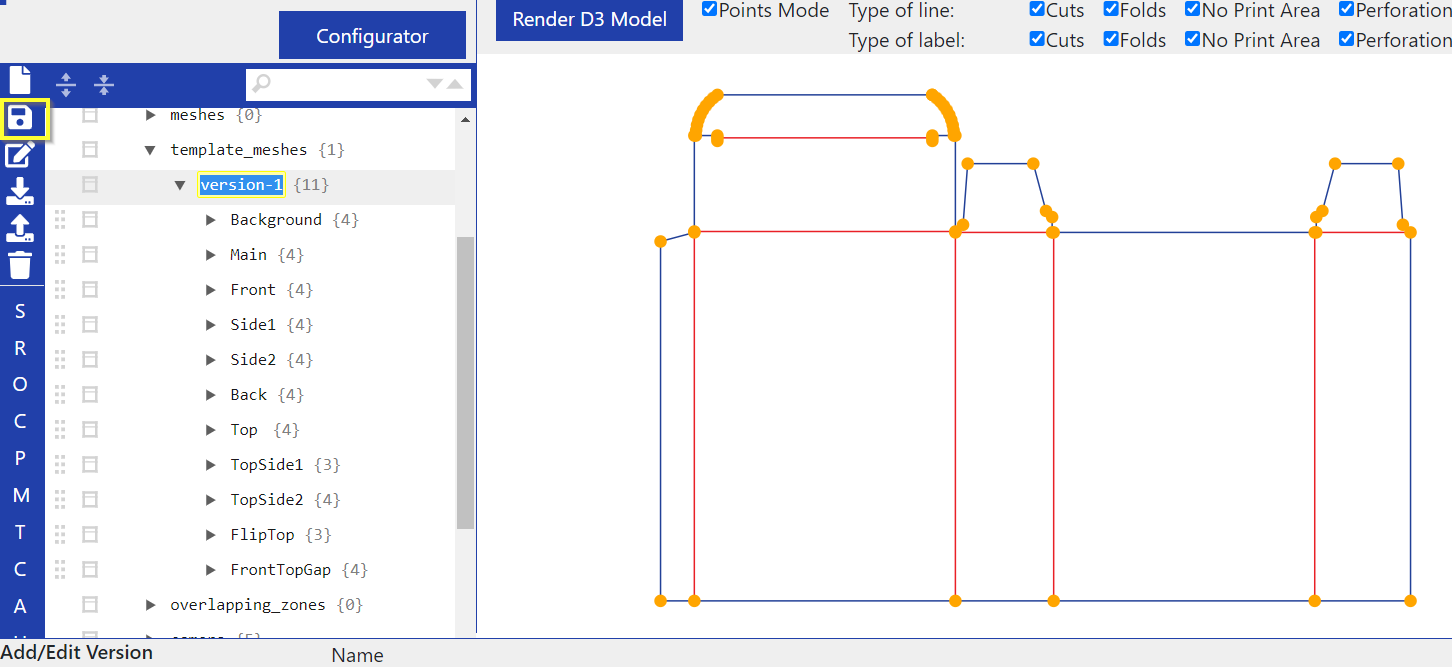The width and height of the screenshot is (1452, 667).
Task: Click the save disk icon
Action: coord(20,118)
